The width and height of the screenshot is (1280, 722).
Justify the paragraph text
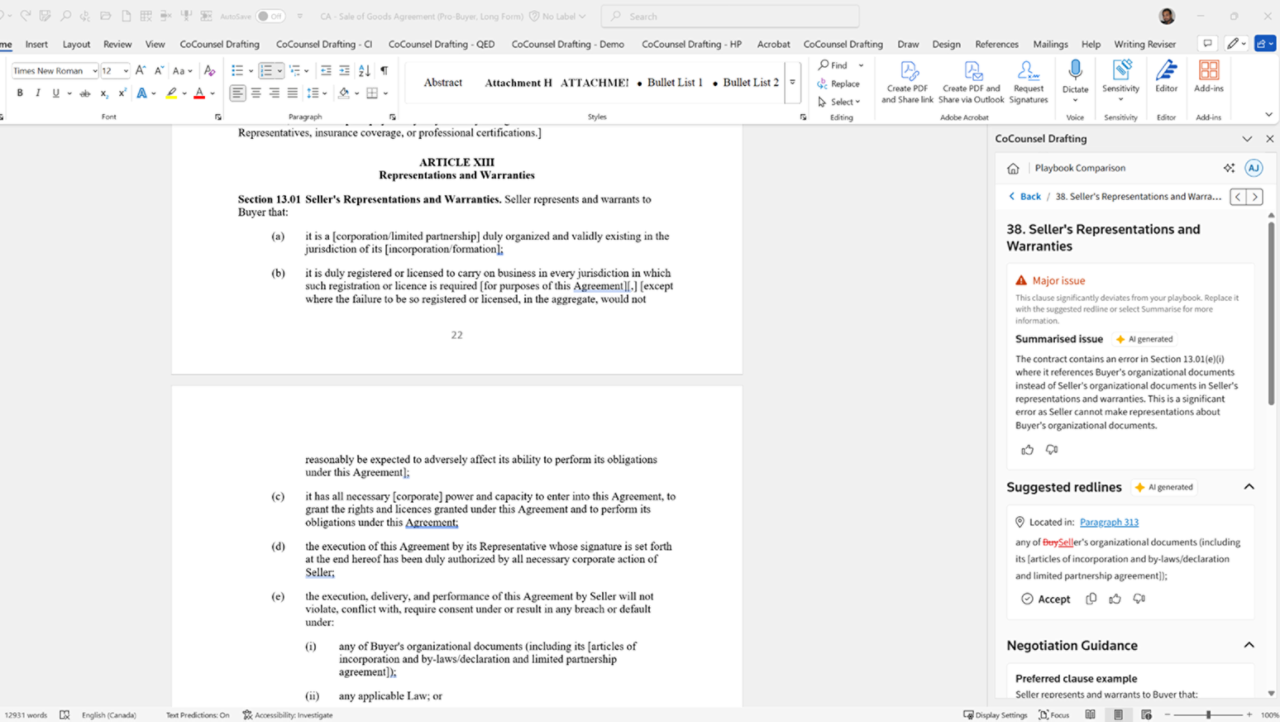tap(292, 93)
